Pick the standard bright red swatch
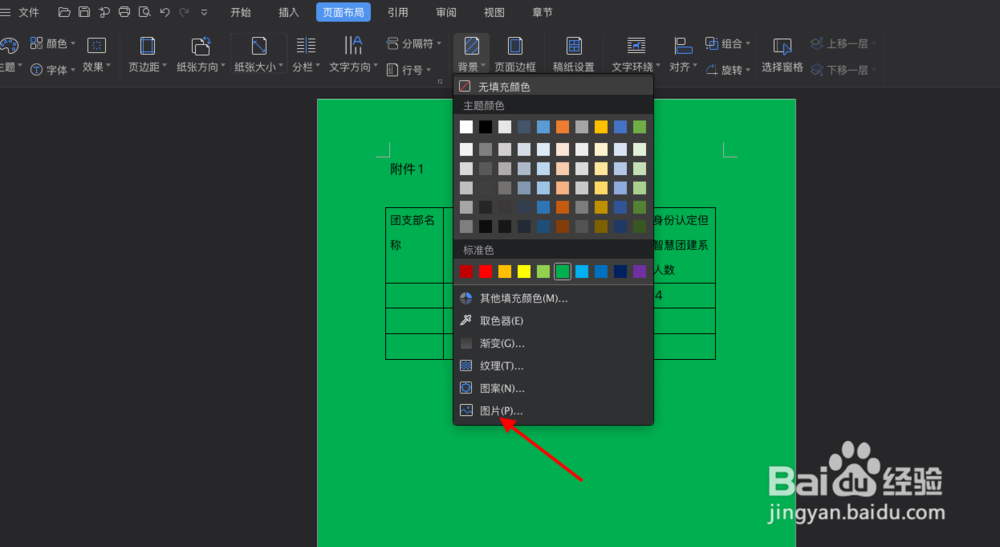The width and height of the screenshot is (1000, 547). (x=485, y=272)
